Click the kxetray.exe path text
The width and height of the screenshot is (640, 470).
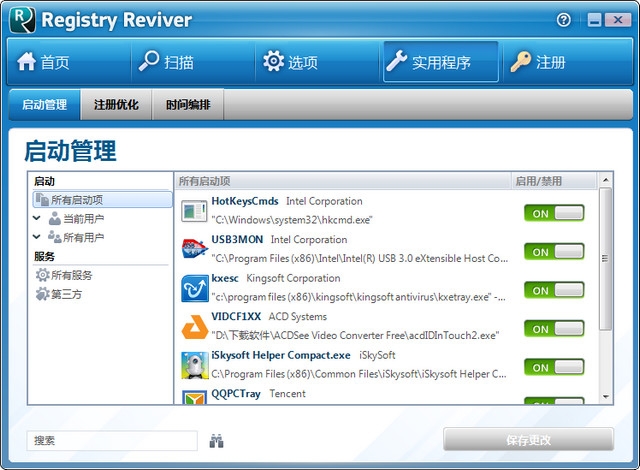358,297
